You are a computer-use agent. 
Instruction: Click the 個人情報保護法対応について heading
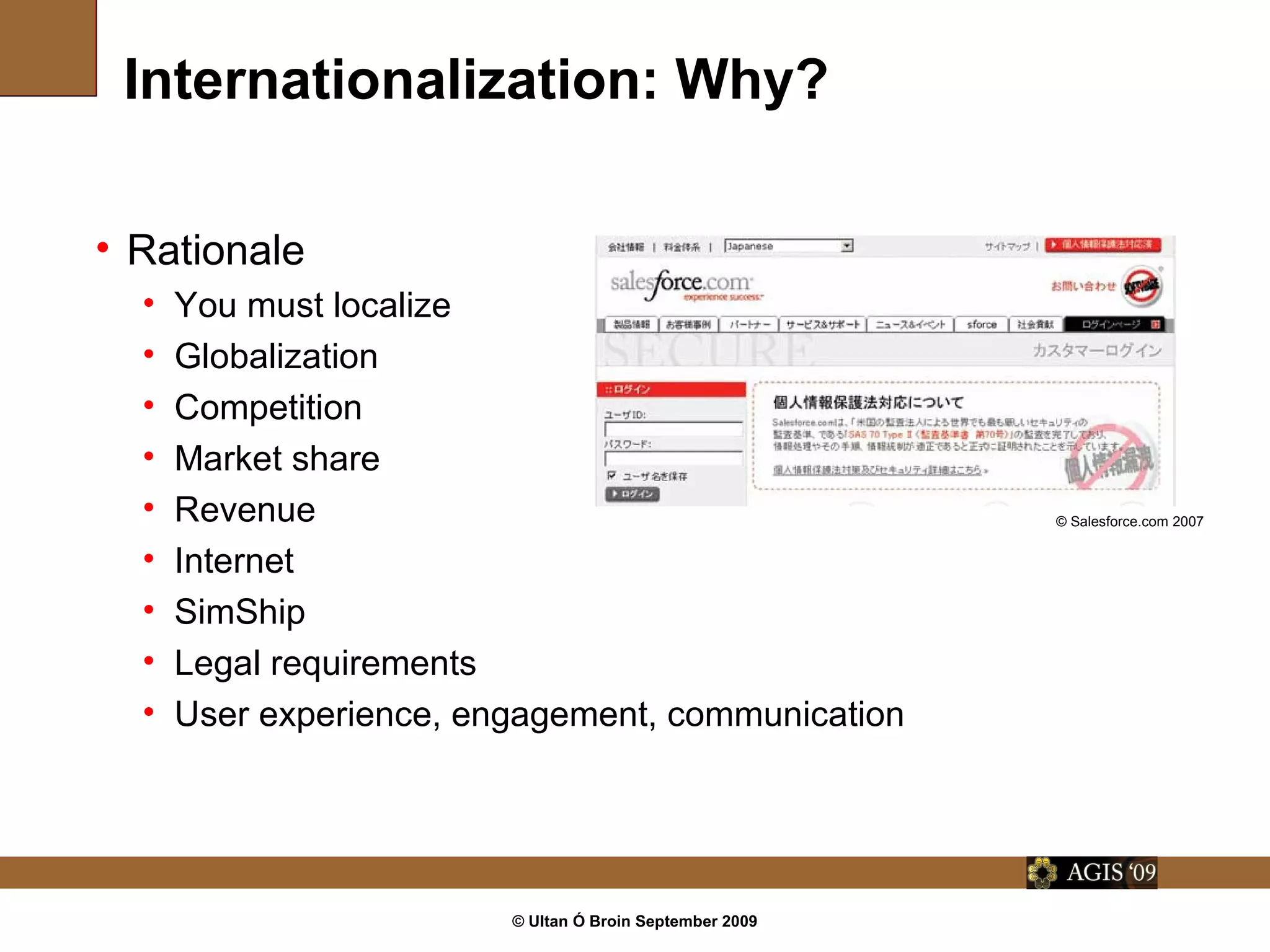click(x=868, y=402)
